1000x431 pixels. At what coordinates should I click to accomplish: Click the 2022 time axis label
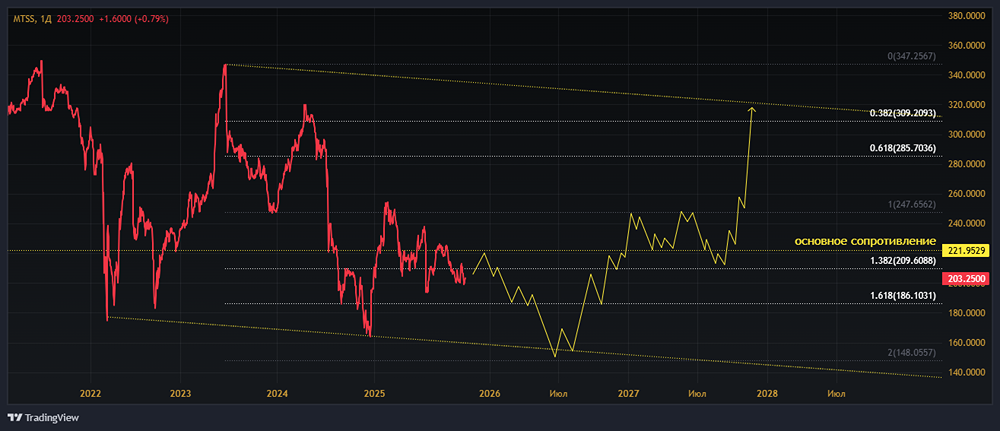[x=90, y=393]
